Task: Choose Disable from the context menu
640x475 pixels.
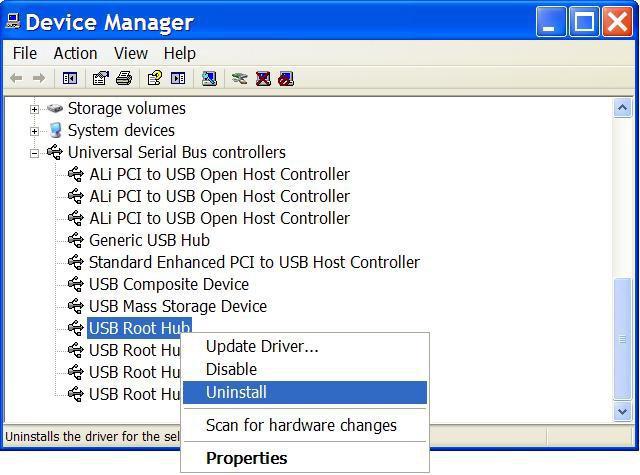Action: 305,369
